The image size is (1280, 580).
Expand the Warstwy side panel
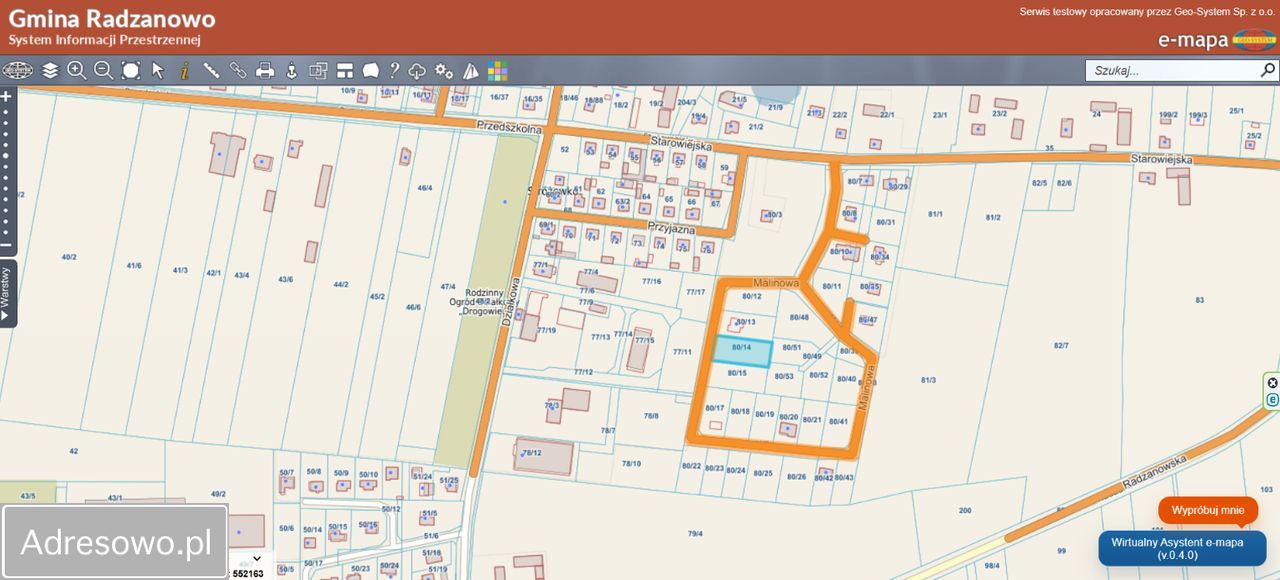point(7,292)
